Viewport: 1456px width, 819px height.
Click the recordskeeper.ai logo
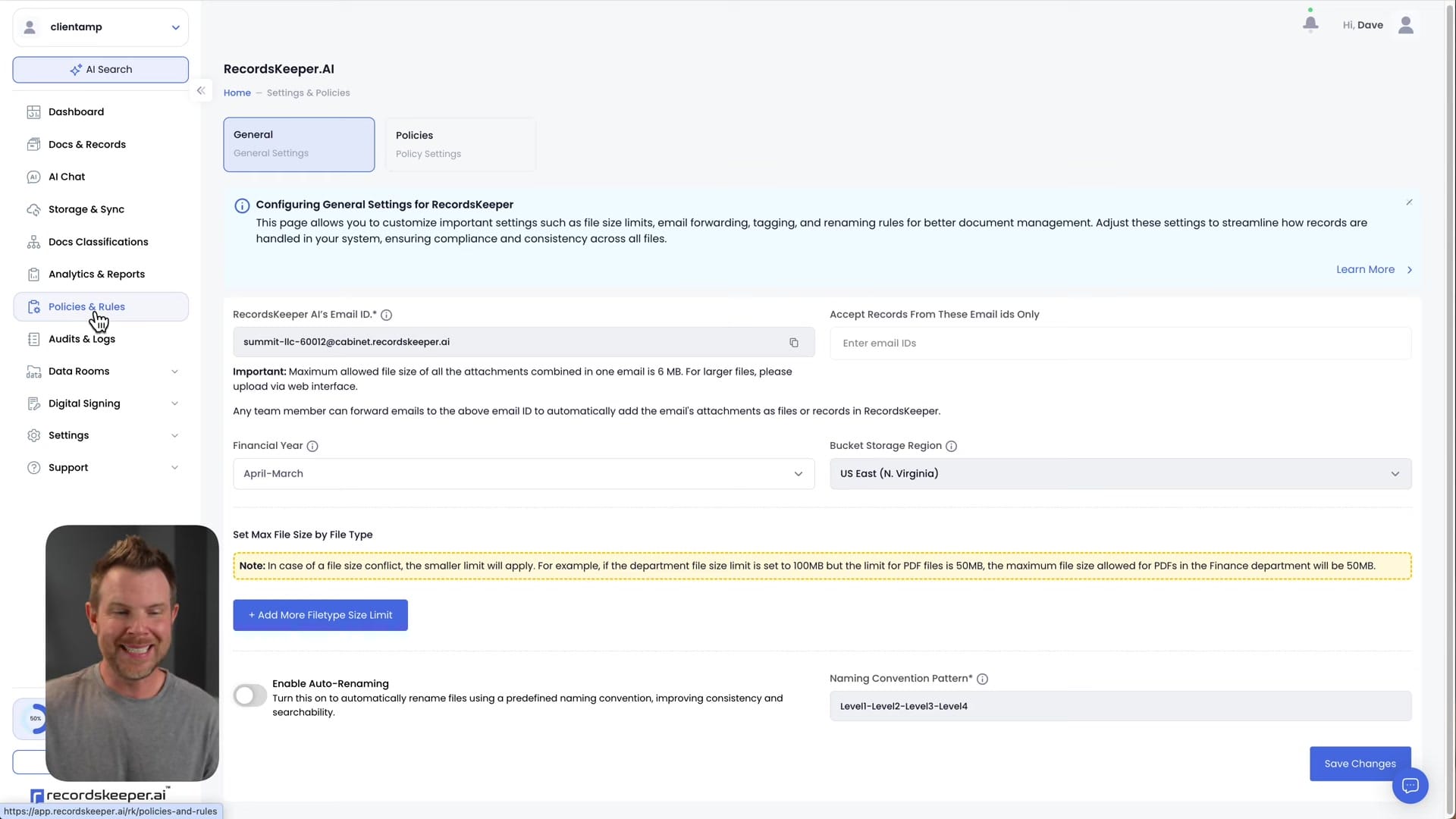point(99,795)
